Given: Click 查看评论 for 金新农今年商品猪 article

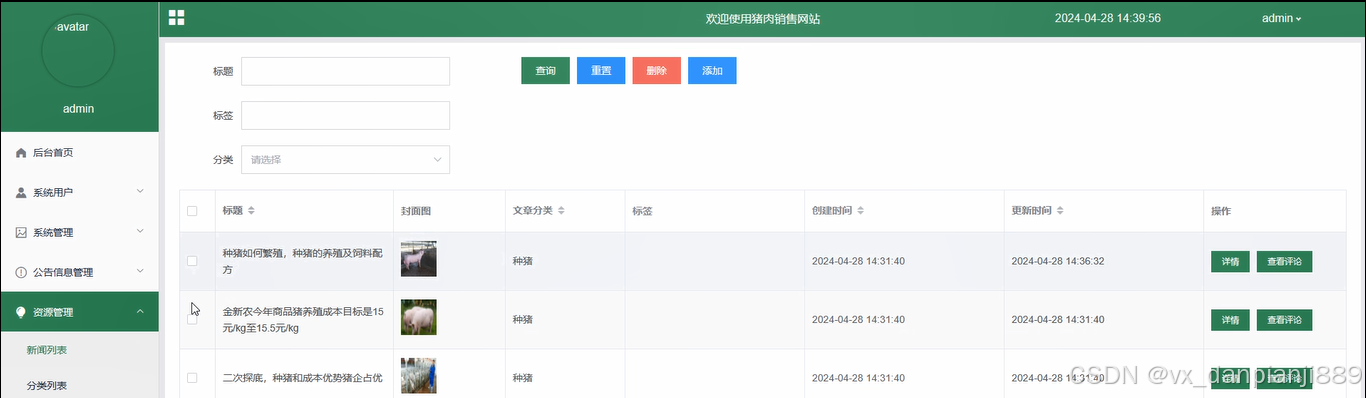Looking at the screenshot, I should 1284,320.
